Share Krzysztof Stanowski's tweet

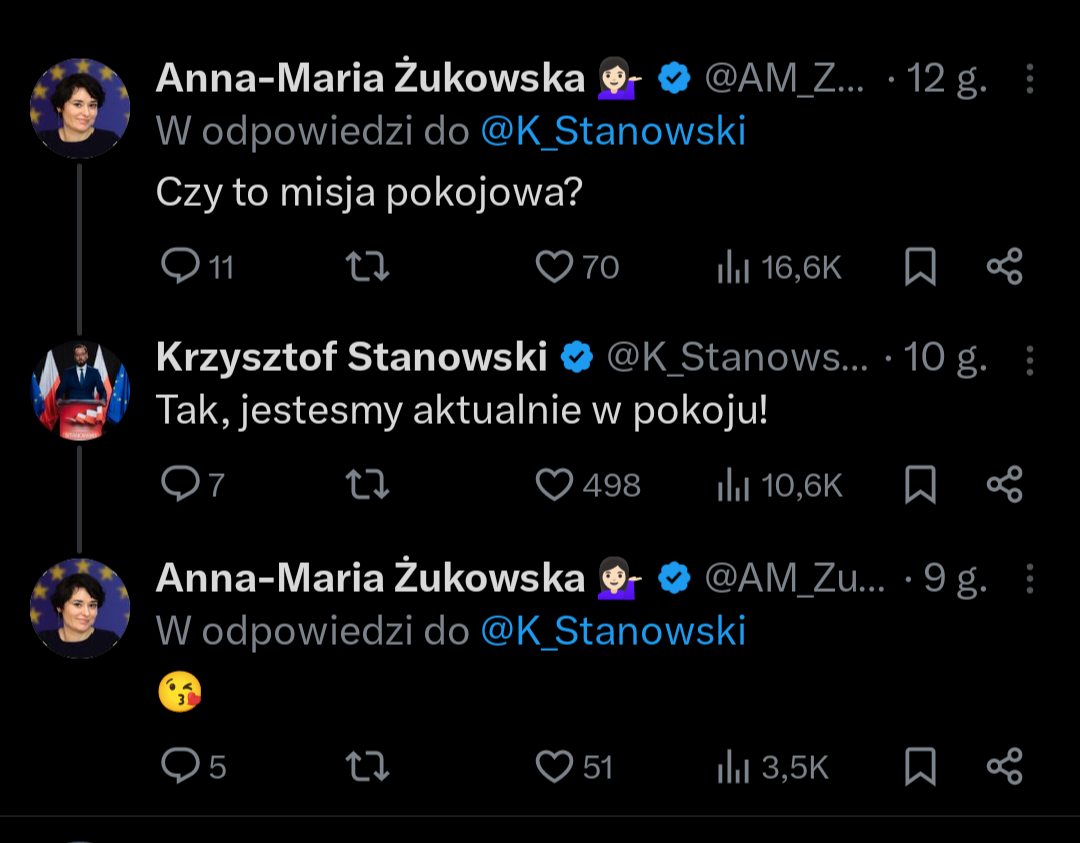(x=1004, y=485)
